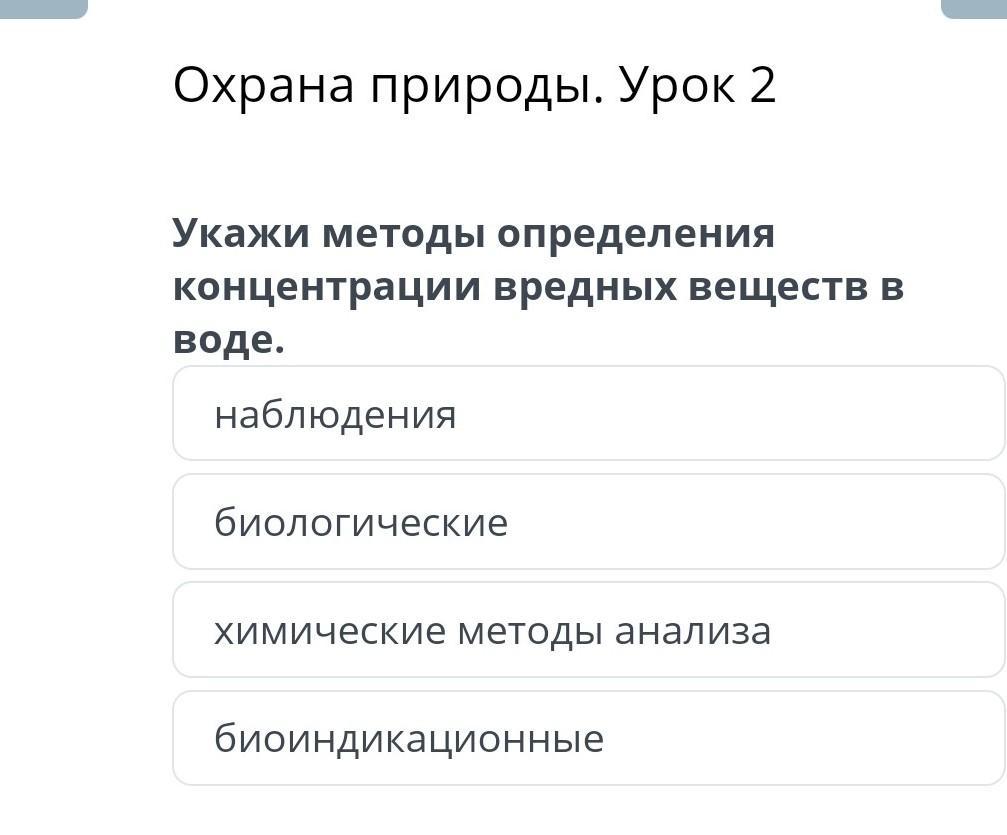Click the word "определения" in the question
Viewport: 1007px width, 835px height.
click(635, 234)
